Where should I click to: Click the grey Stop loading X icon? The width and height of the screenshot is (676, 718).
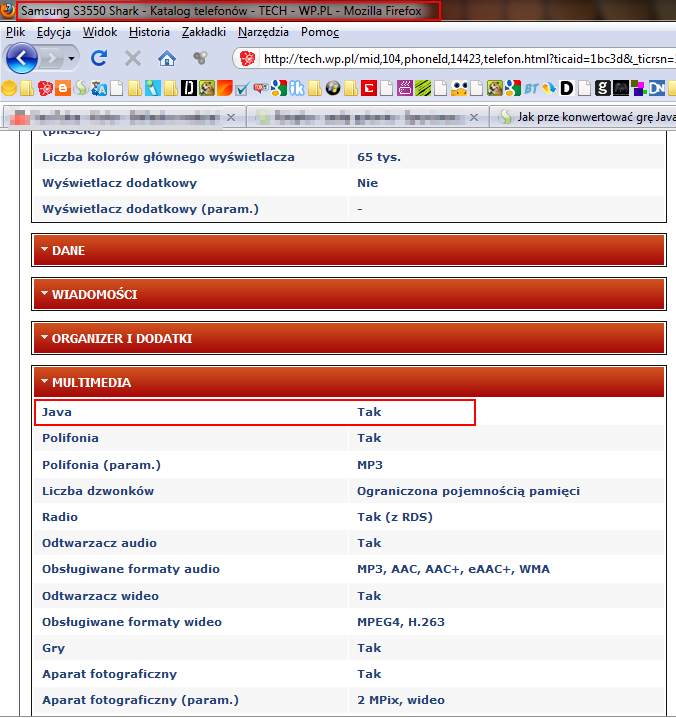click(133, 58)
